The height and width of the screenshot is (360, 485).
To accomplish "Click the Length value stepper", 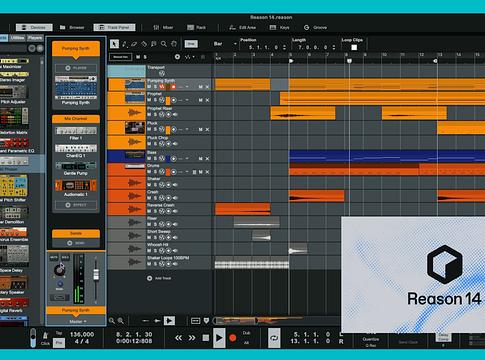I will point(333,47).
